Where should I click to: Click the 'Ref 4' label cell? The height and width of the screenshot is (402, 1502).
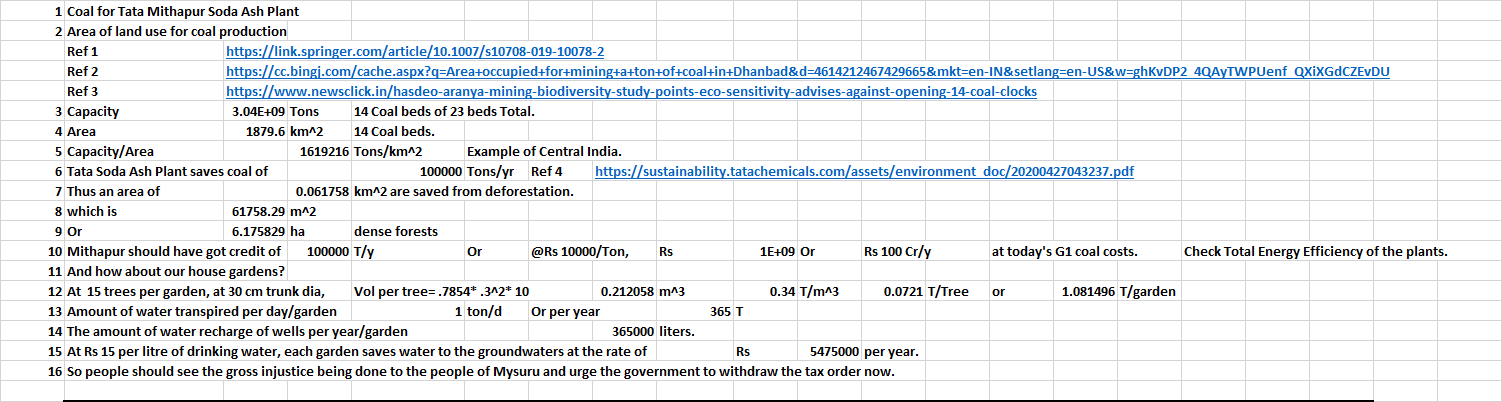click(x=547, y=171)
